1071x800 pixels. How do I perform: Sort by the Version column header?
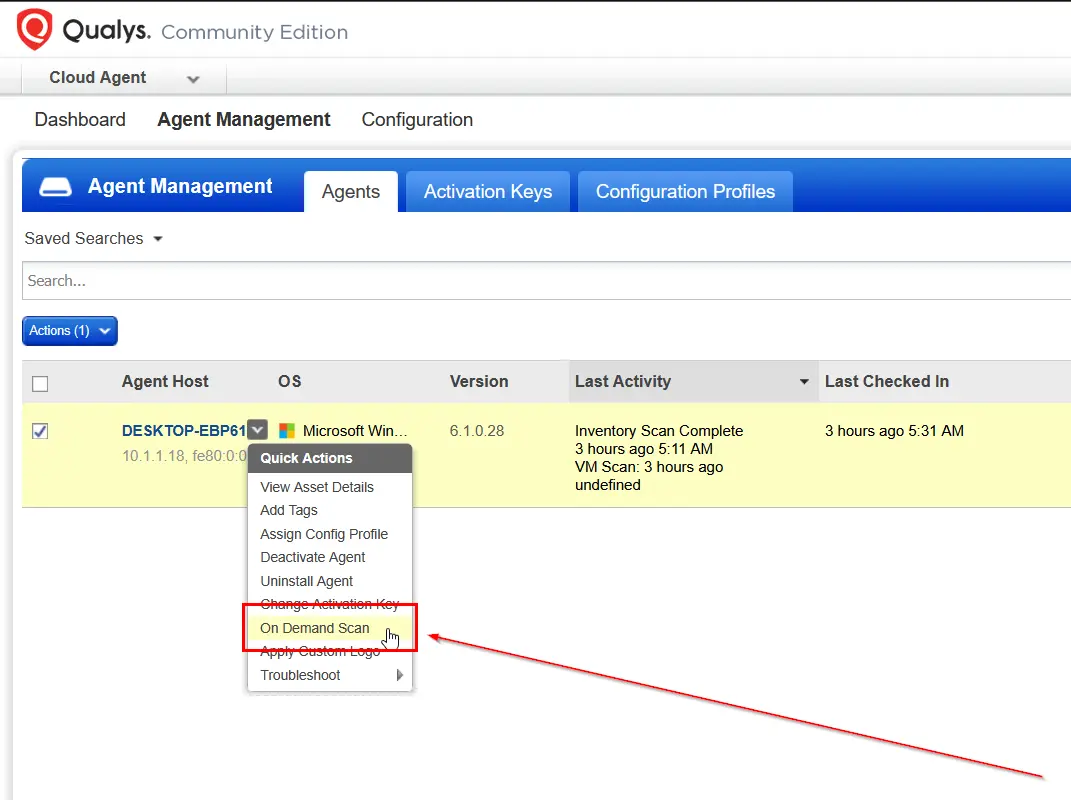click(479, 382)
